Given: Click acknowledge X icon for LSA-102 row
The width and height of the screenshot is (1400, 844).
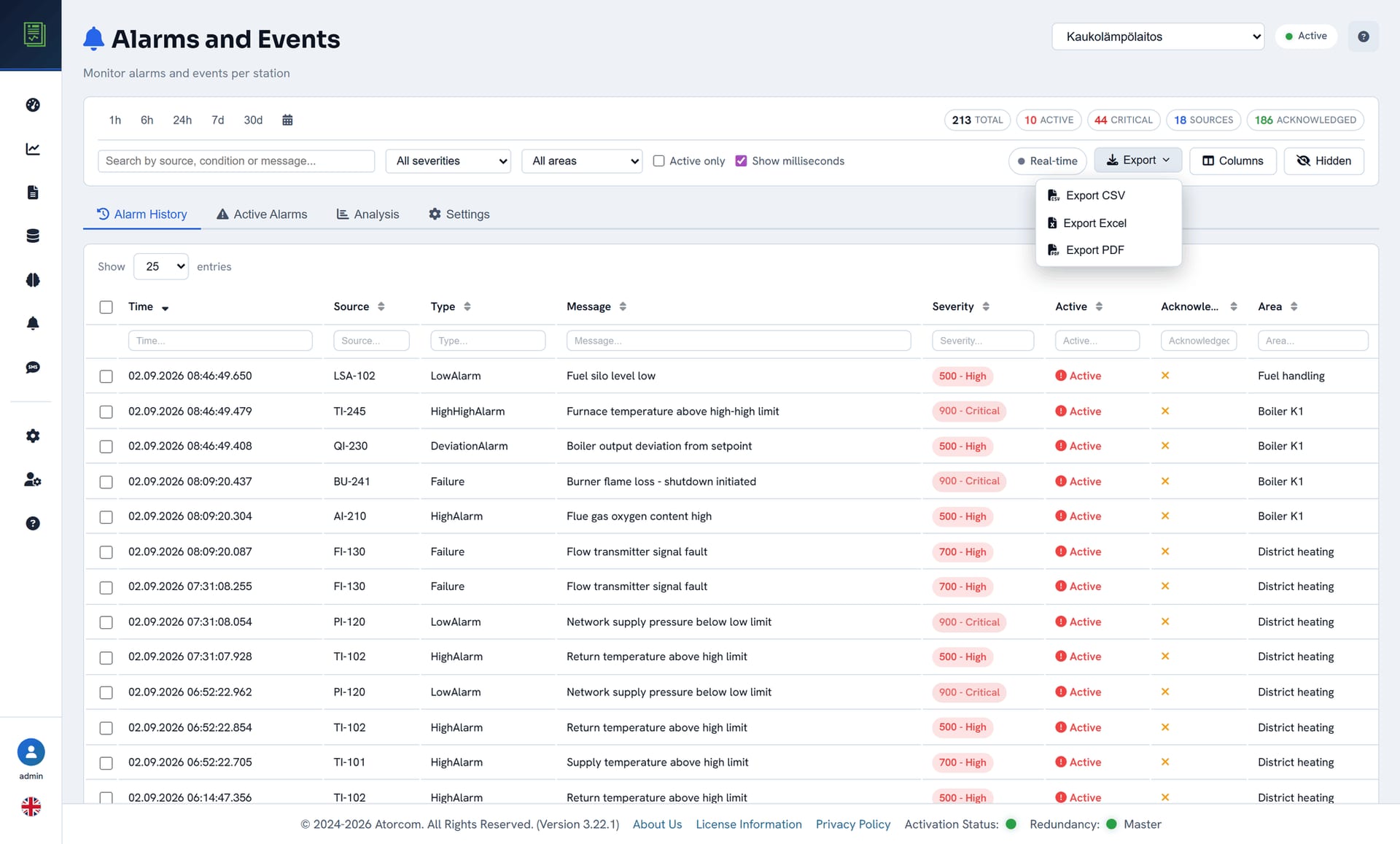Looking at the screenshot, I should click(x=1165, y=376).
